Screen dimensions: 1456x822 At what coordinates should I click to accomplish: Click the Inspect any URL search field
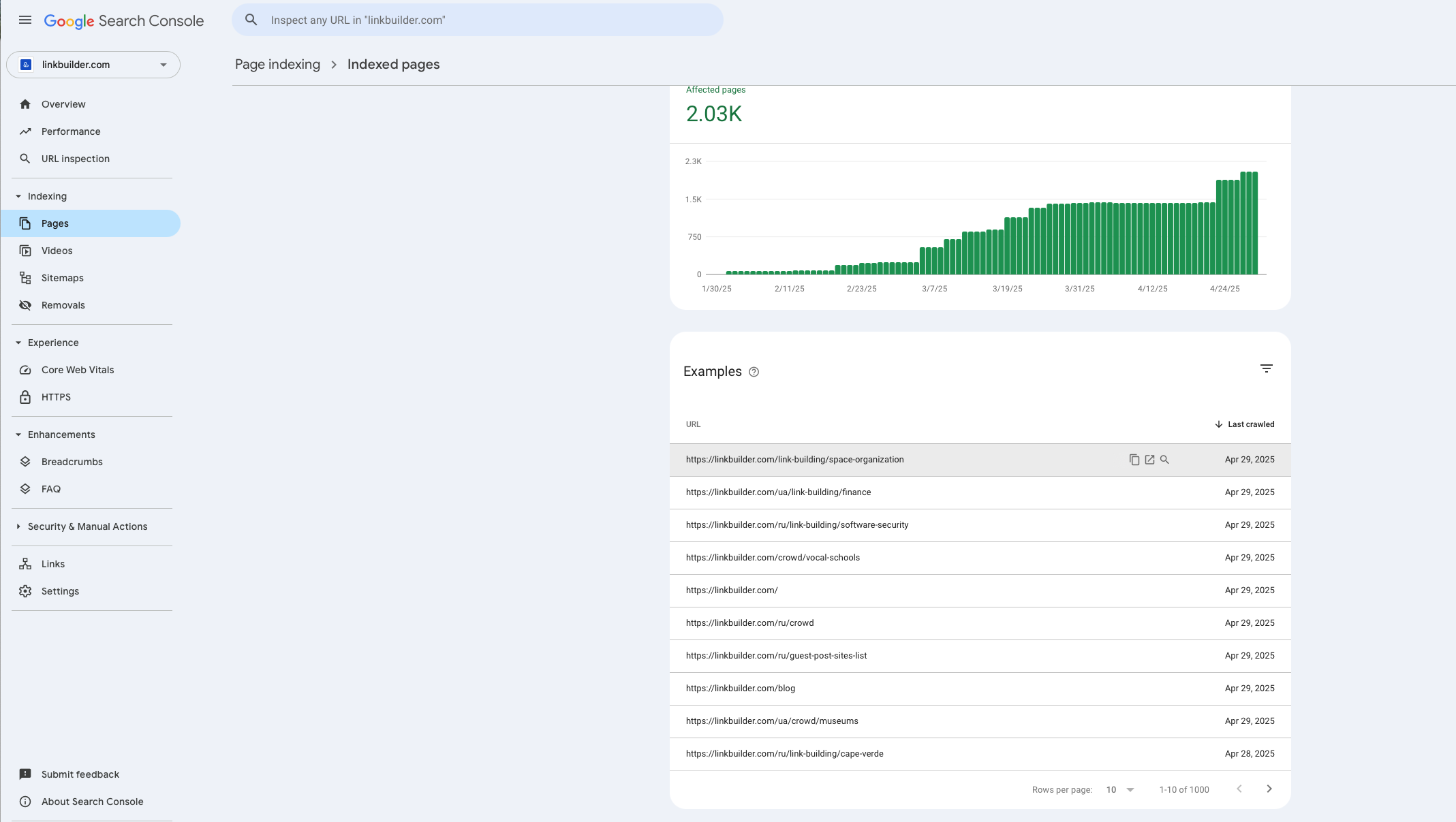(x=478, y=20)
